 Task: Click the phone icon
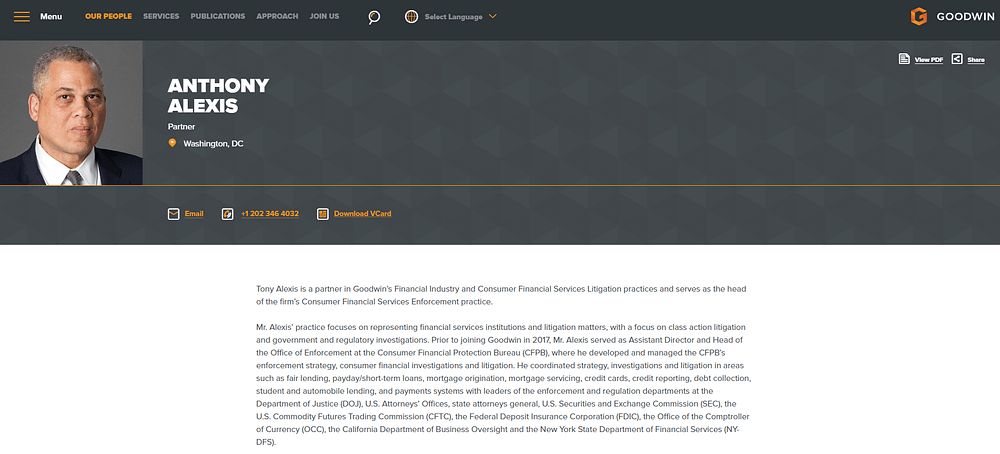228,214
